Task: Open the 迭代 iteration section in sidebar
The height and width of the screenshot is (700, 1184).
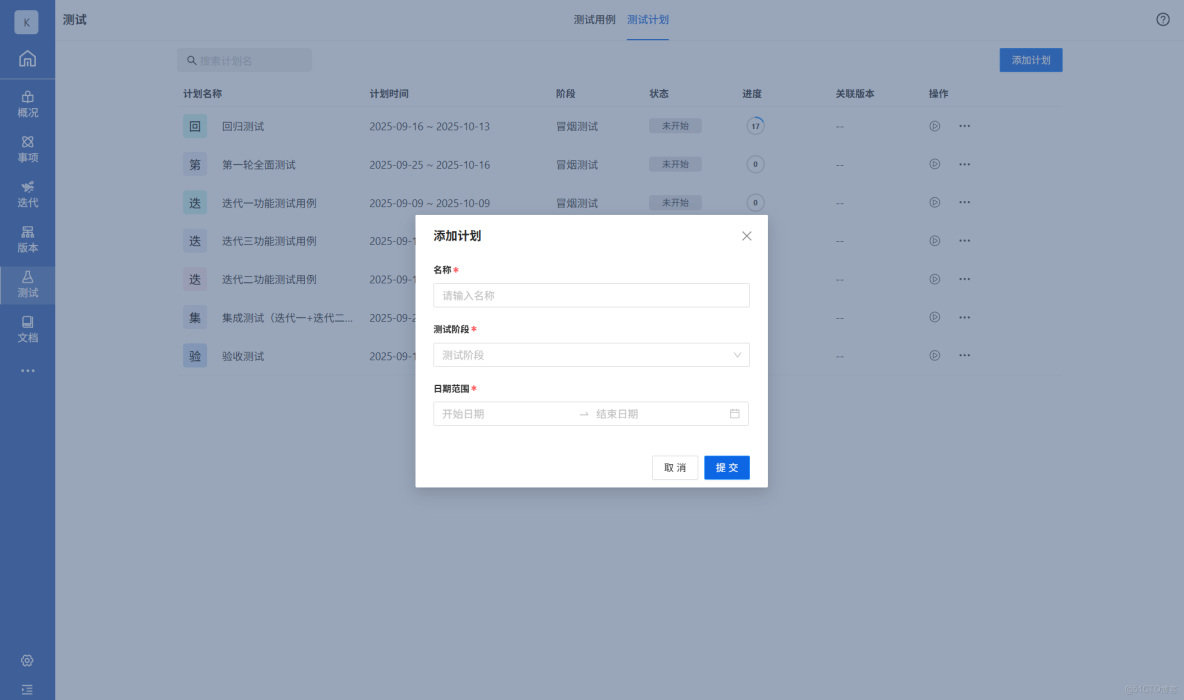Action: (27, 193)
